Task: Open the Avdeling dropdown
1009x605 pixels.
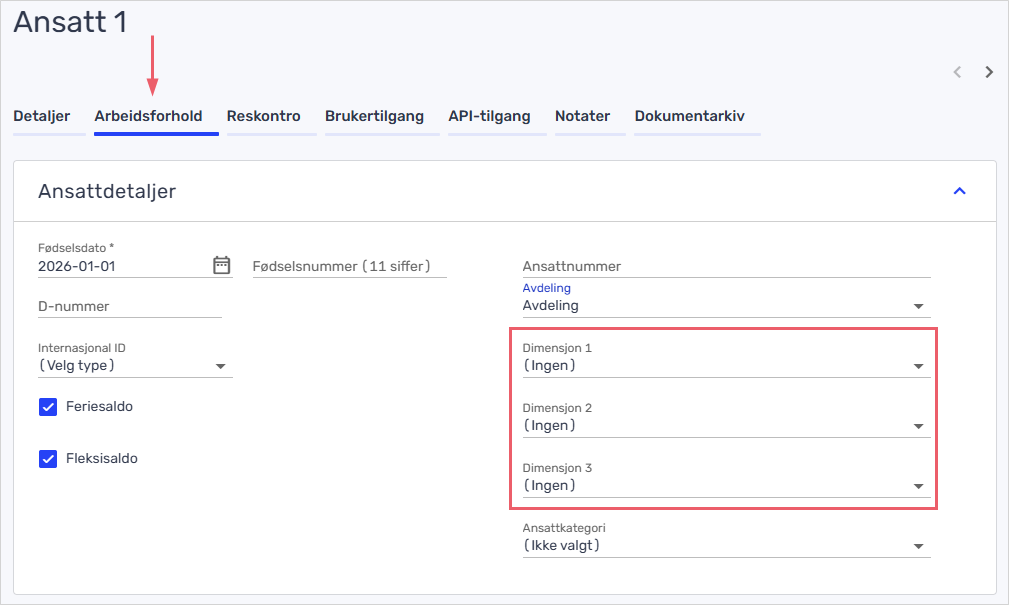Action: 725,306
